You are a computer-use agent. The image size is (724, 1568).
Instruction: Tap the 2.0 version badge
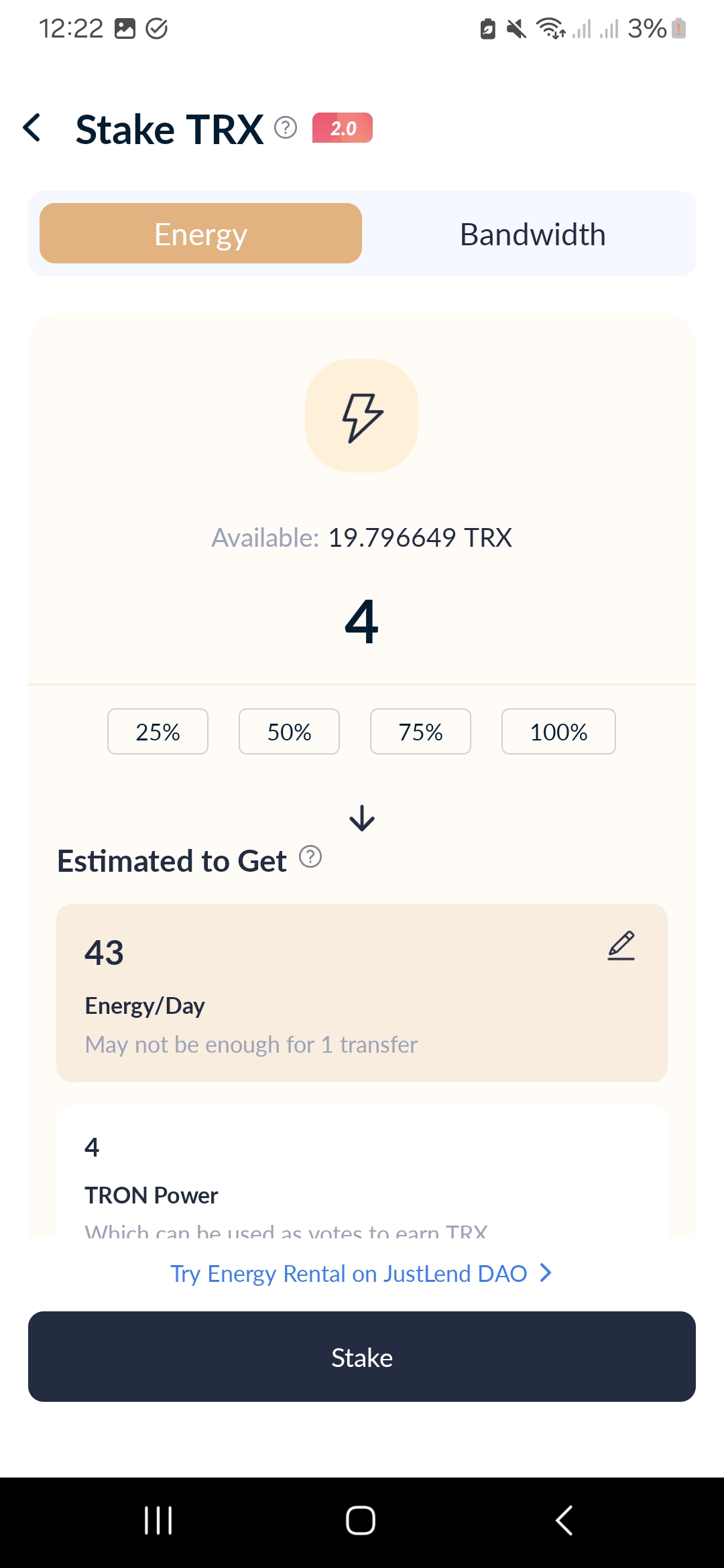(x=343, y=128)
